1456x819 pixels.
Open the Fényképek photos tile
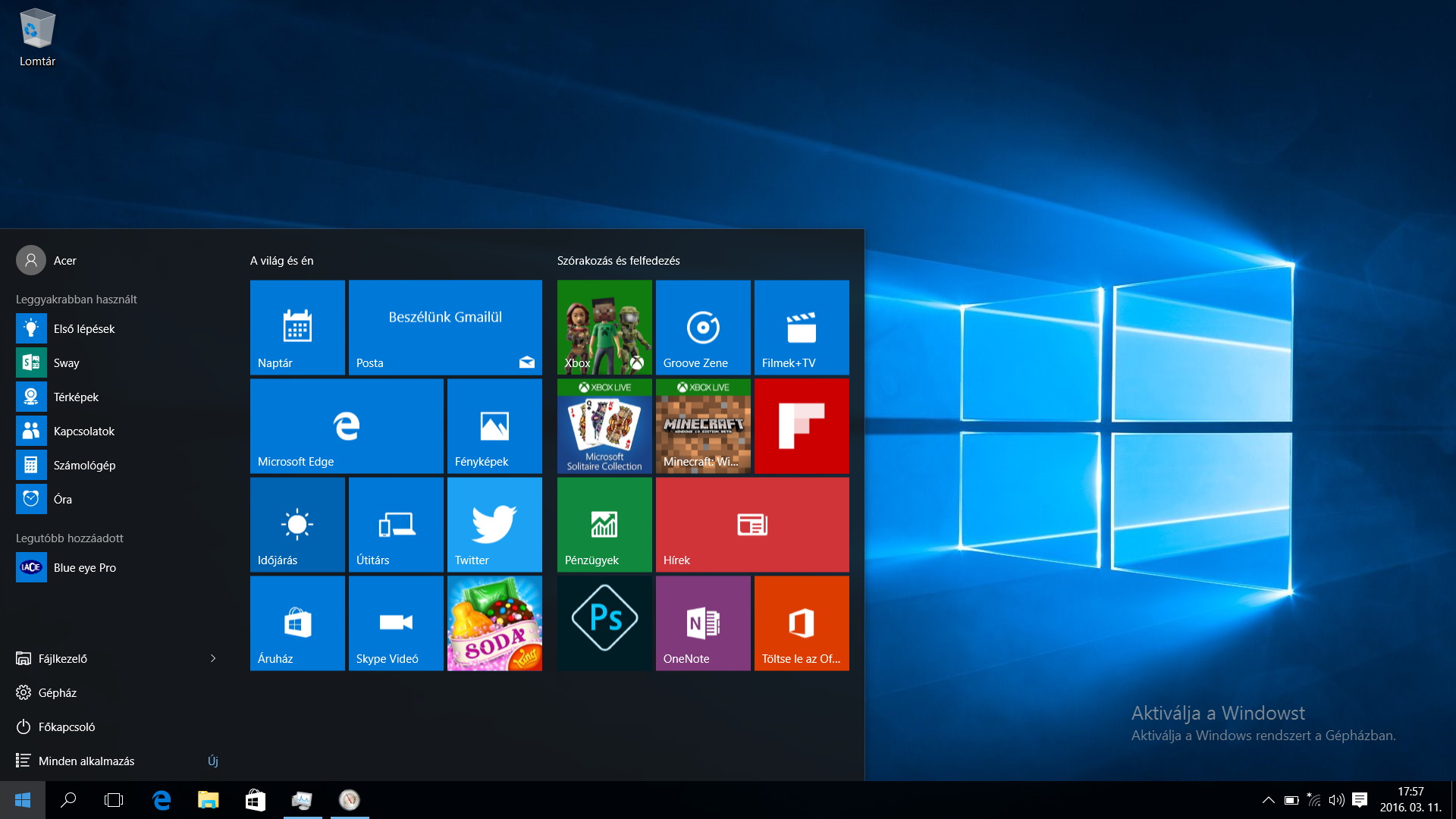click(494, 426)
